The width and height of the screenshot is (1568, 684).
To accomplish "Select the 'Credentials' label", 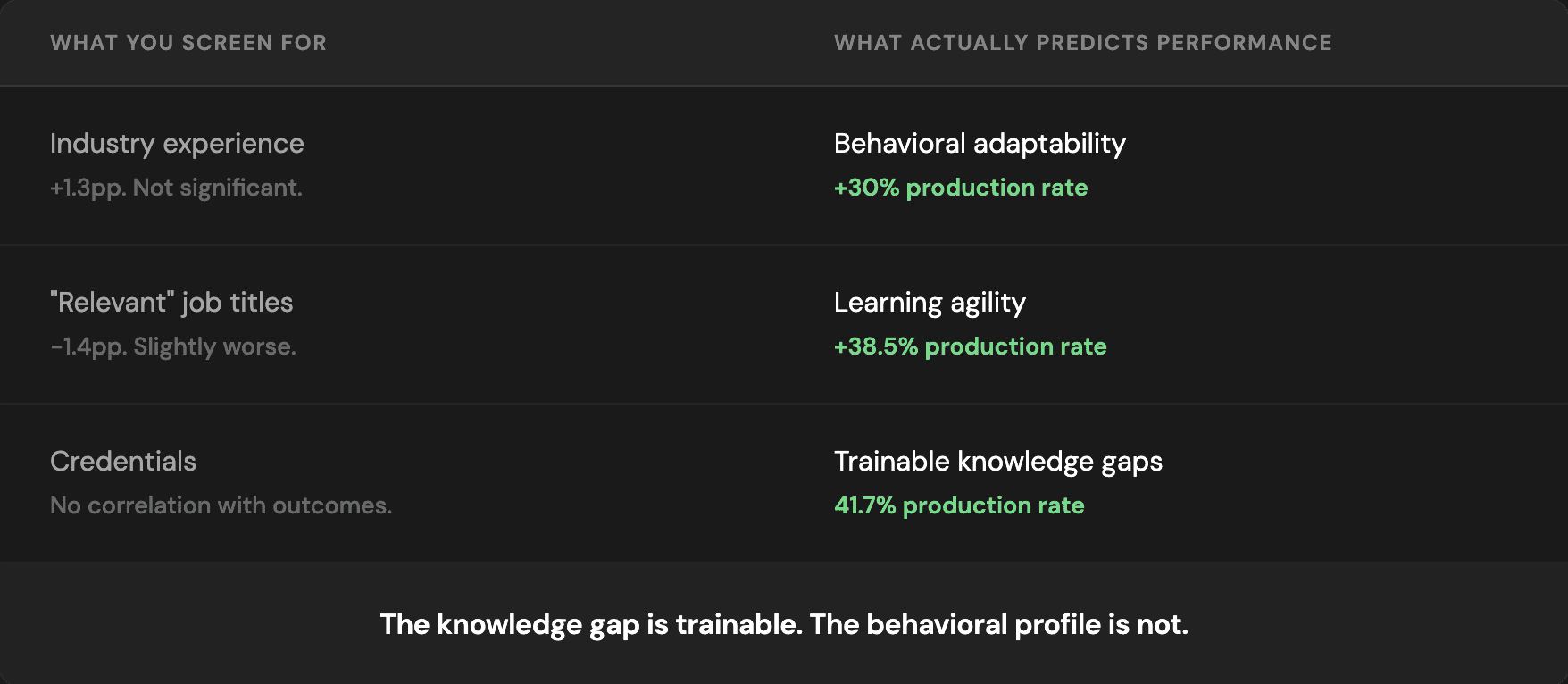I will (x=123, y=462).
